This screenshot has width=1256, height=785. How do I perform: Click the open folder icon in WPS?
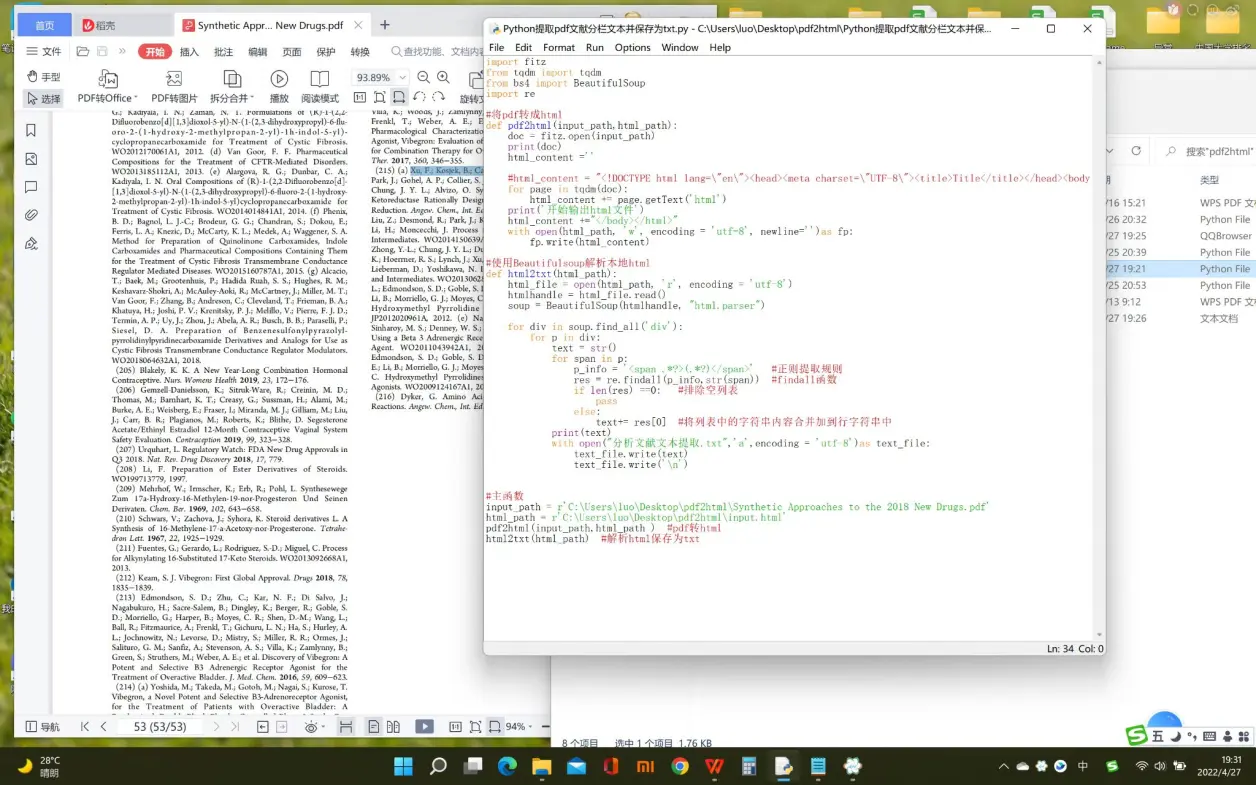point(83,51)
